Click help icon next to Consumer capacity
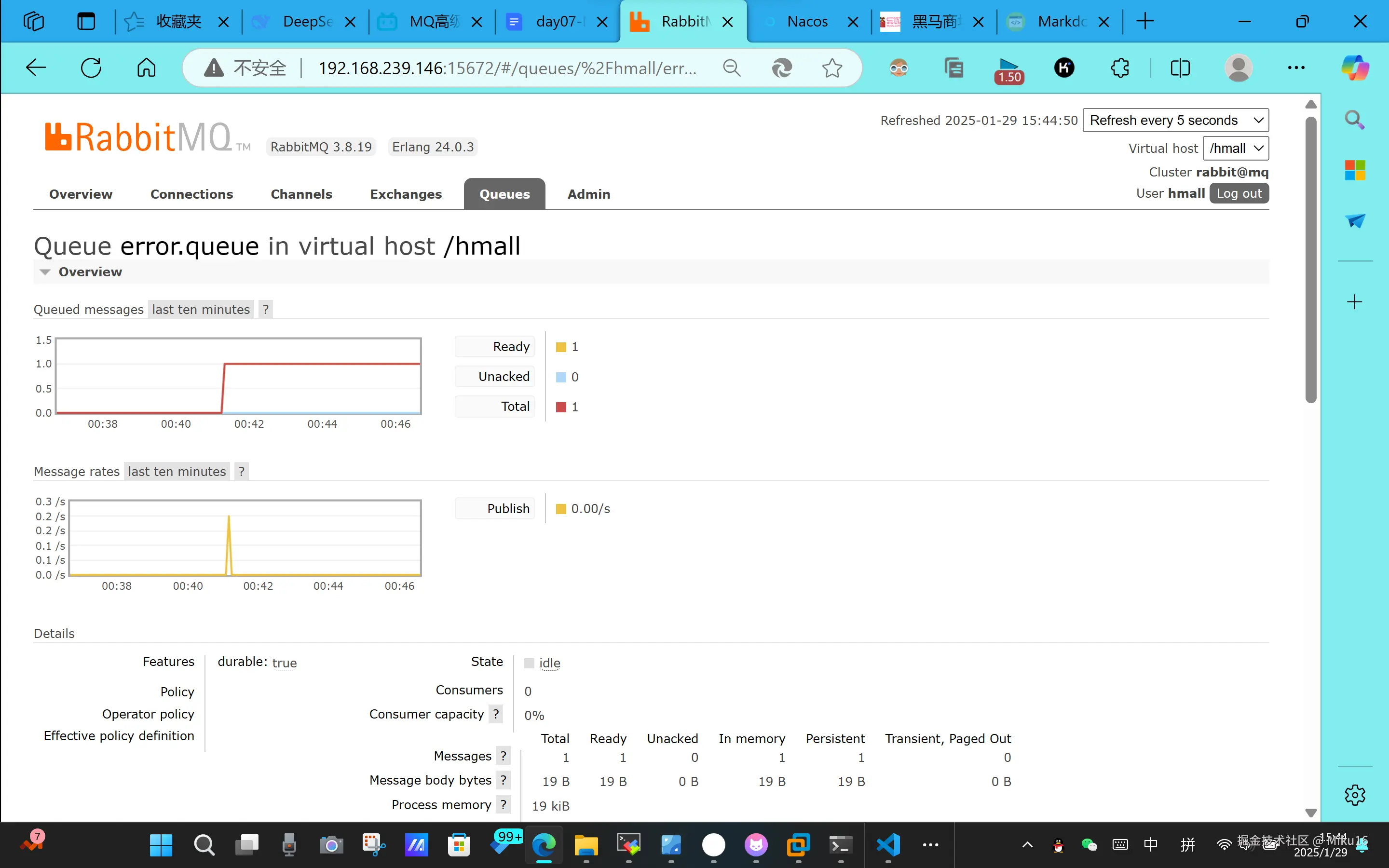The width and height of the screenshot is (1389, 868). (x=496, y=714)
